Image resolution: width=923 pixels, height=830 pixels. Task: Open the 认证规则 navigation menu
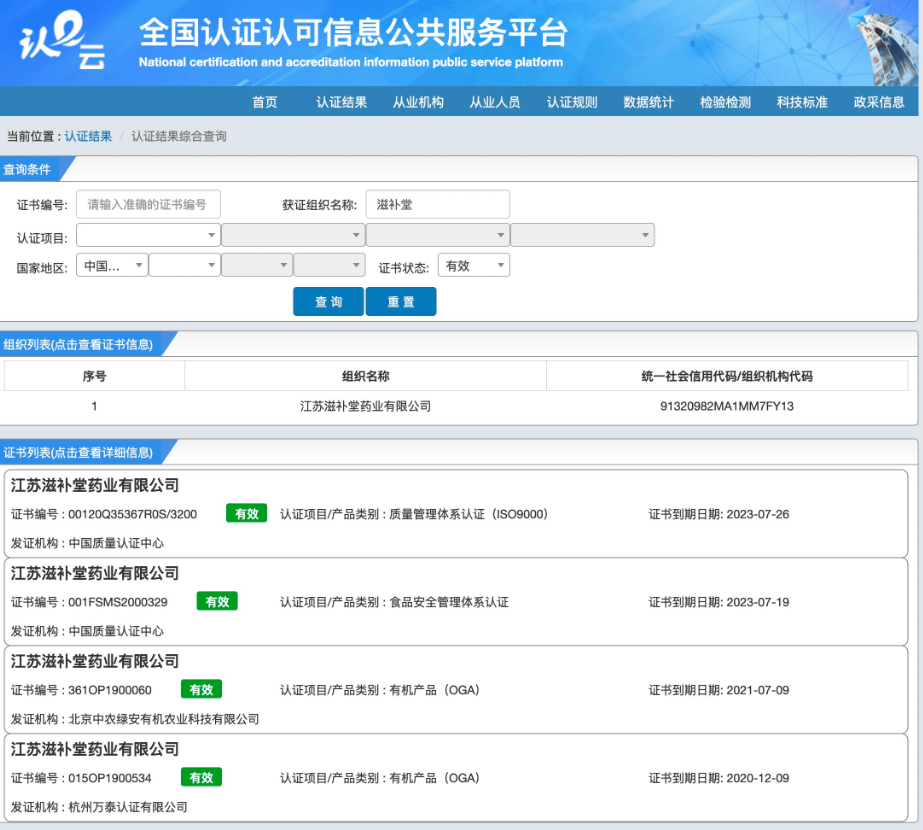(572, 102)
